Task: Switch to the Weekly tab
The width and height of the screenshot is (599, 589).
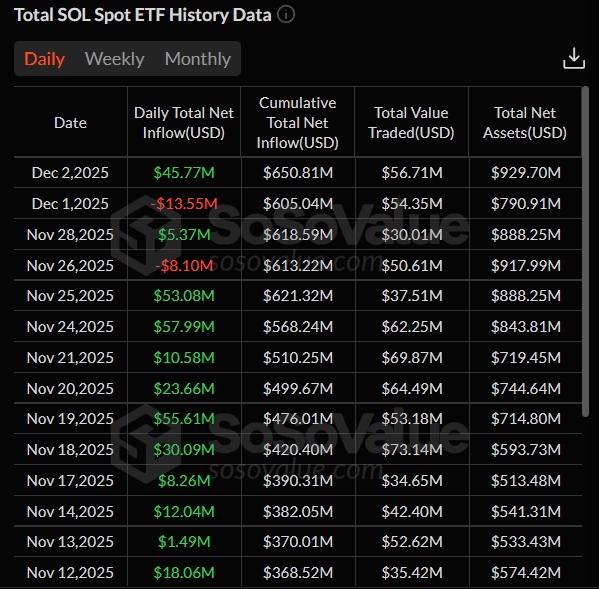Action: [x=115, y=59]
